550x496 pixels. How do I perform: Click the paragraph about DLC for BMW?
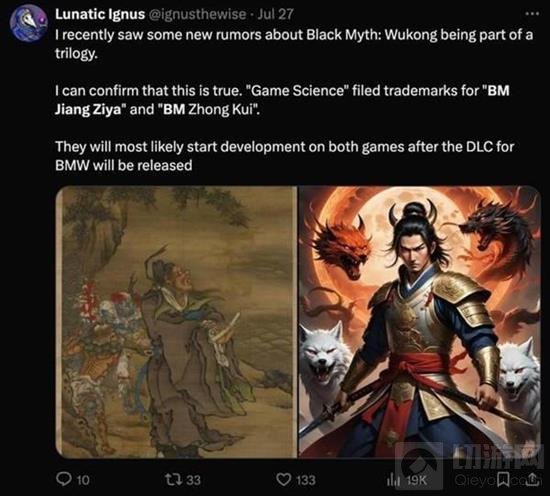(x=284, y=156)
